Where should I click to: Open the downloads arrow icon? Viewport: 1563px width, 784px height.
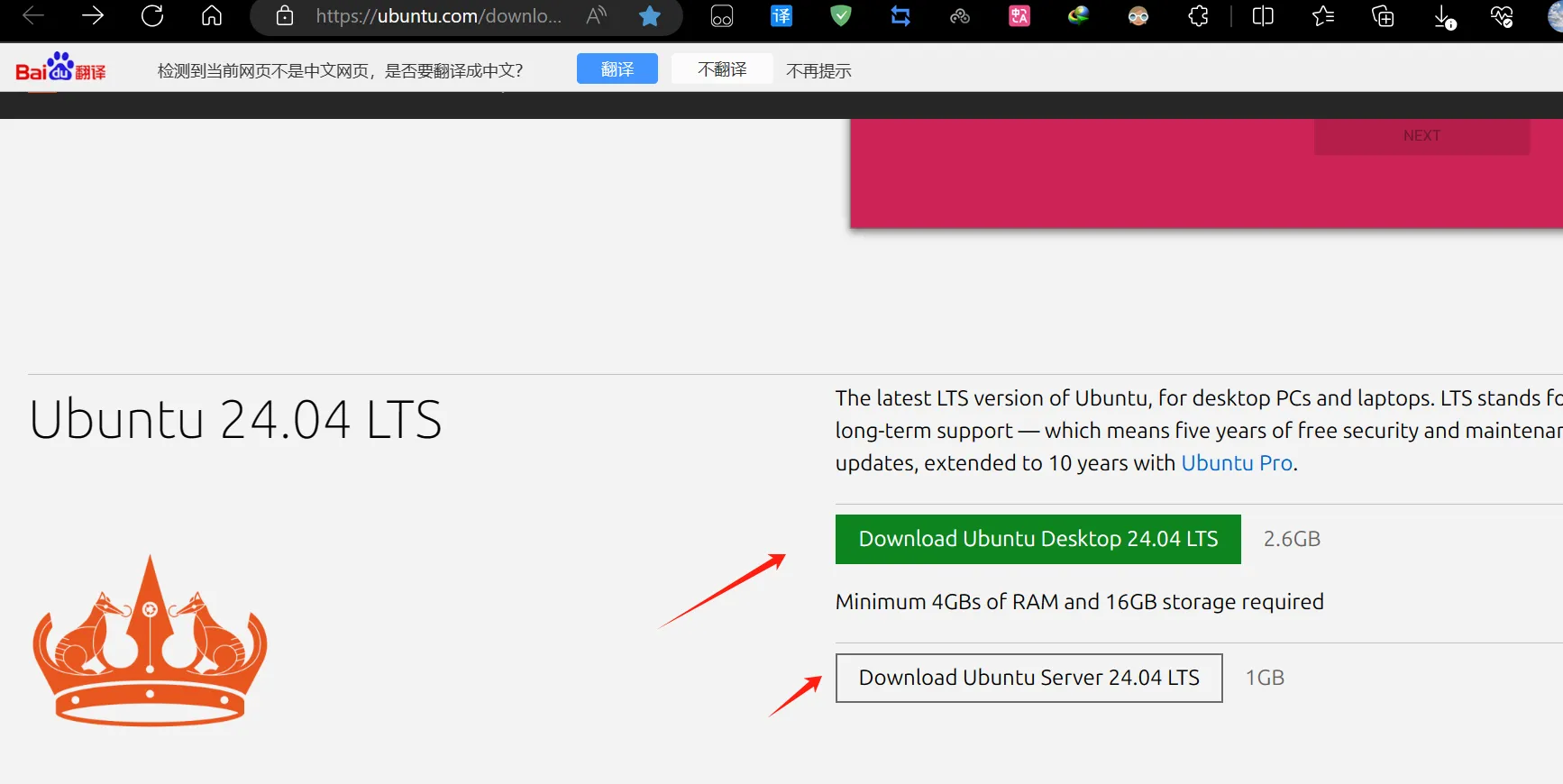[1444, 16]
